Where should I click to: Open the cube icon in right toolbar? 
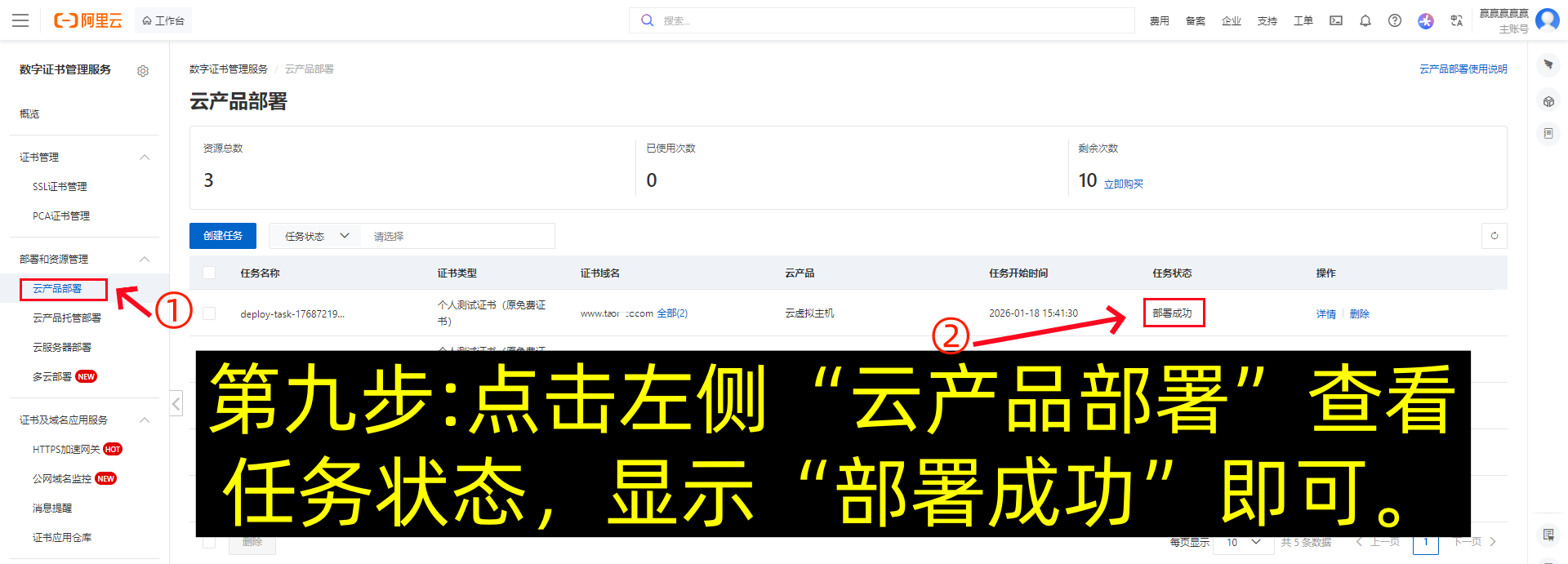click(x=1548, y=101)
